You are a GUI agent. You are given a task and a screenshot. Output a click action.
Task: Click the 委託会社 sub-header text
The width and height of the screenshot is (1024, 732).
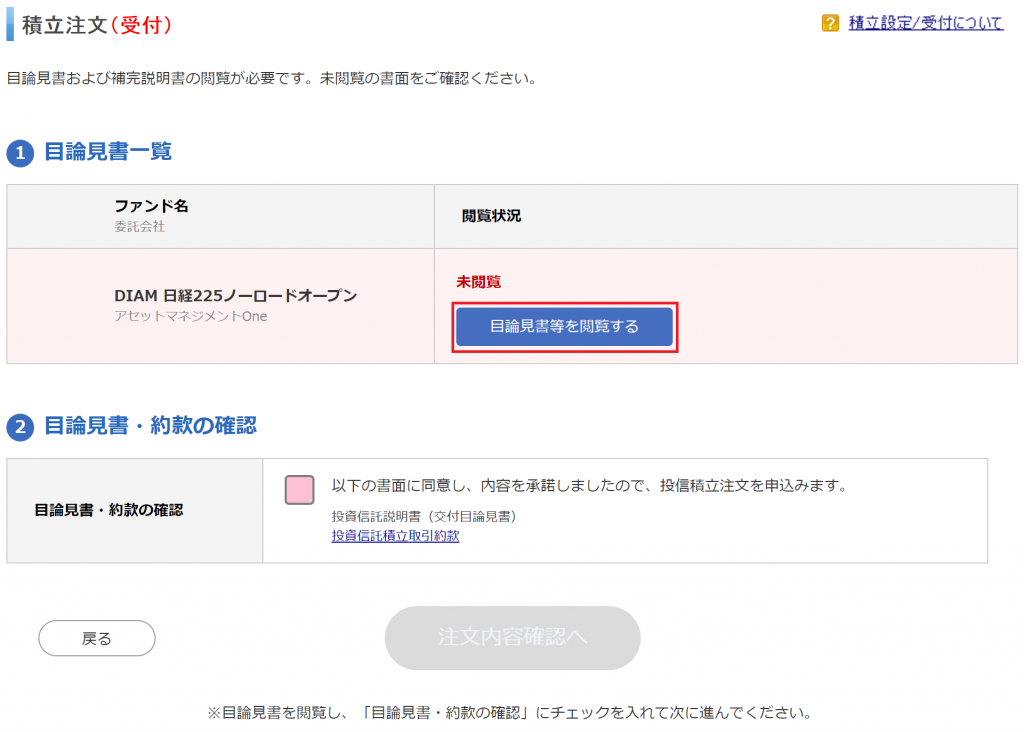[140, 227]
